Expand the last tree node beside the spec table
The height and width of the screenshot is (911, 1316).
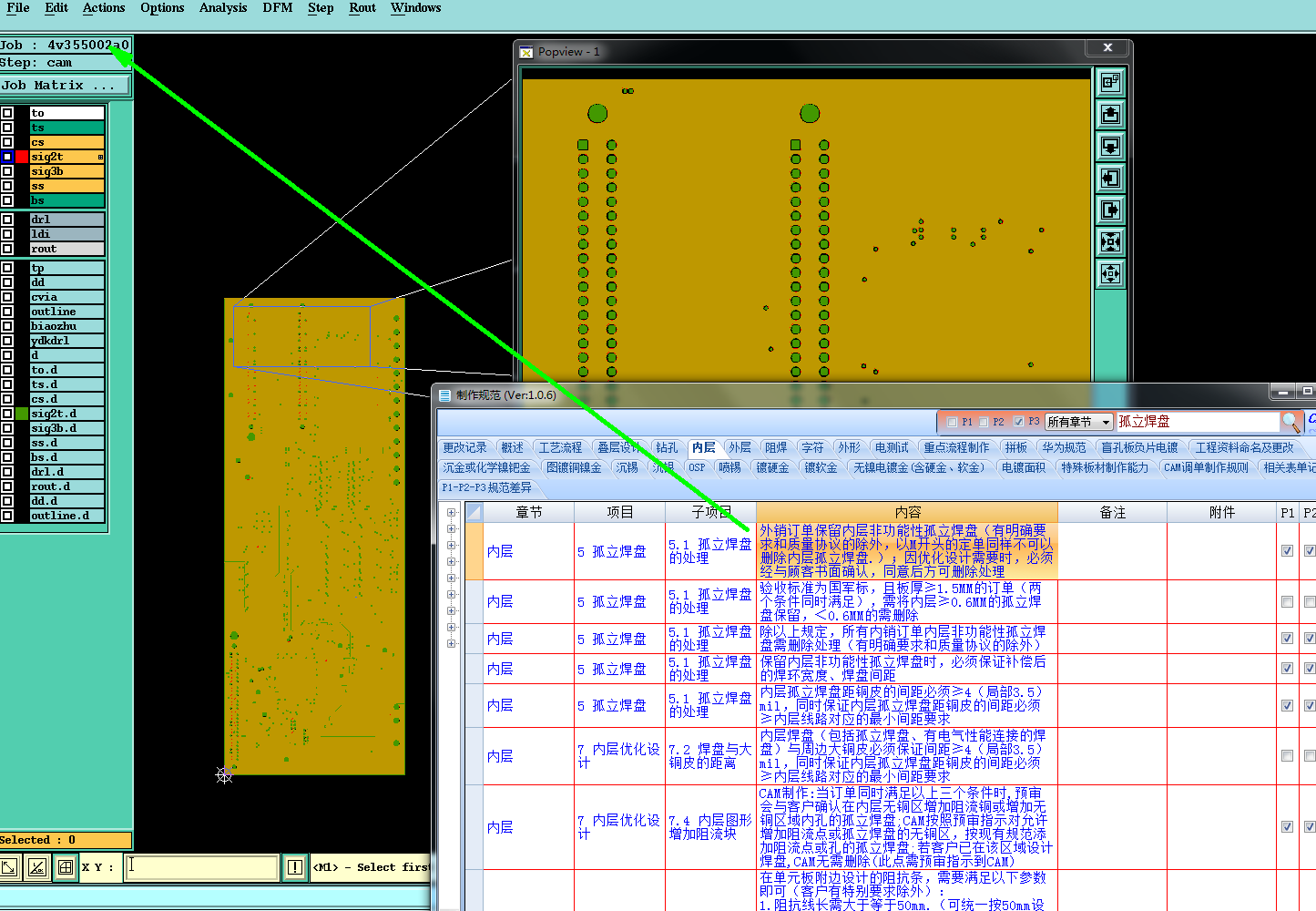(451, 644)
